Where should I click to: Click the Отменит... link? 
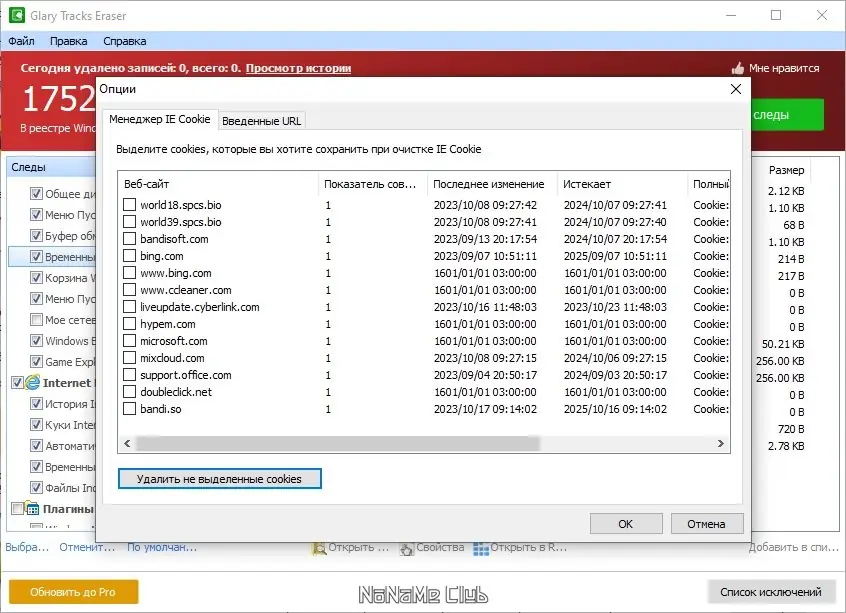click(87, 547)
